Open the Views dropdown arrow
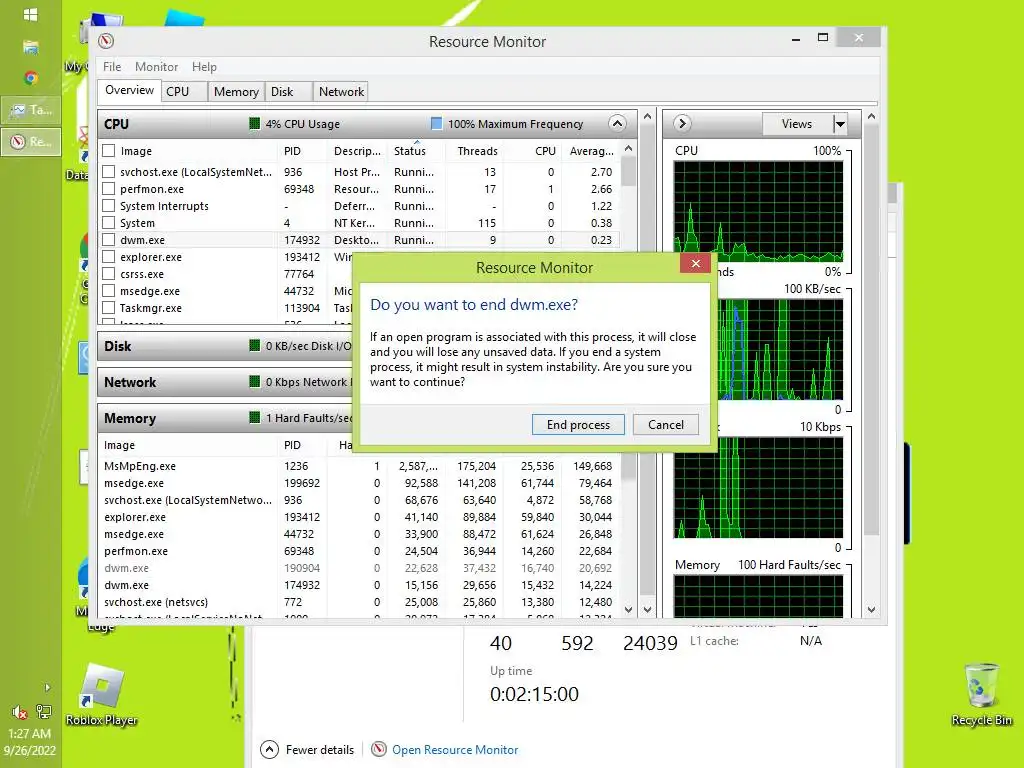This screenshot has width=1024, height=768. pos(840,123)
